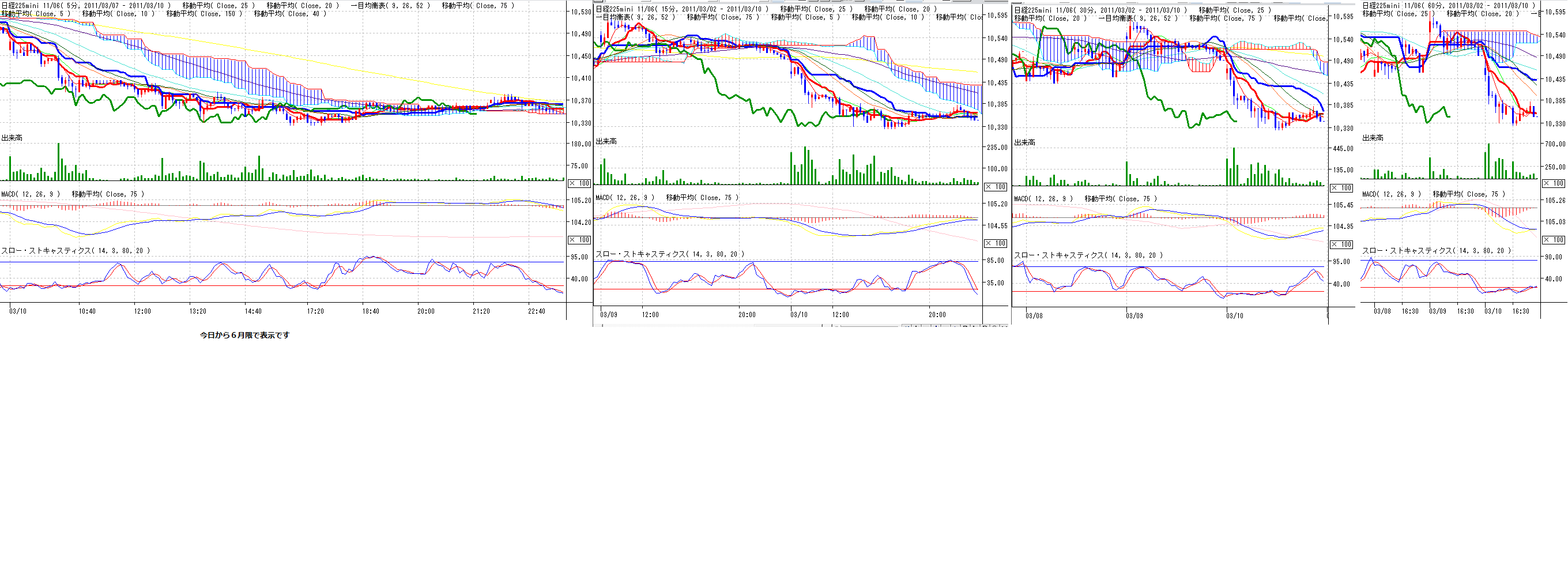
Task: Click 出来高 label in the 30-minute chart
Action: pos(1024,142)
